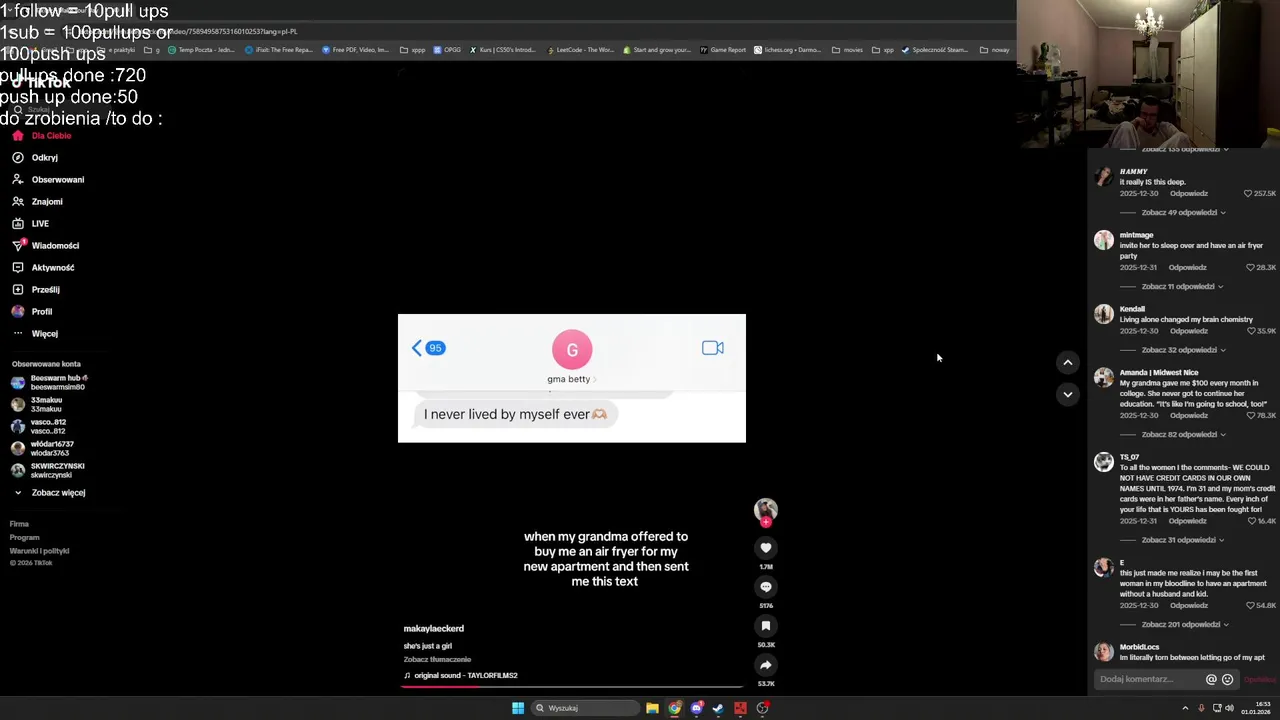Open the 33makuu followed account
This screenshot has width=1280, height=720.
[x=37, y=405]
